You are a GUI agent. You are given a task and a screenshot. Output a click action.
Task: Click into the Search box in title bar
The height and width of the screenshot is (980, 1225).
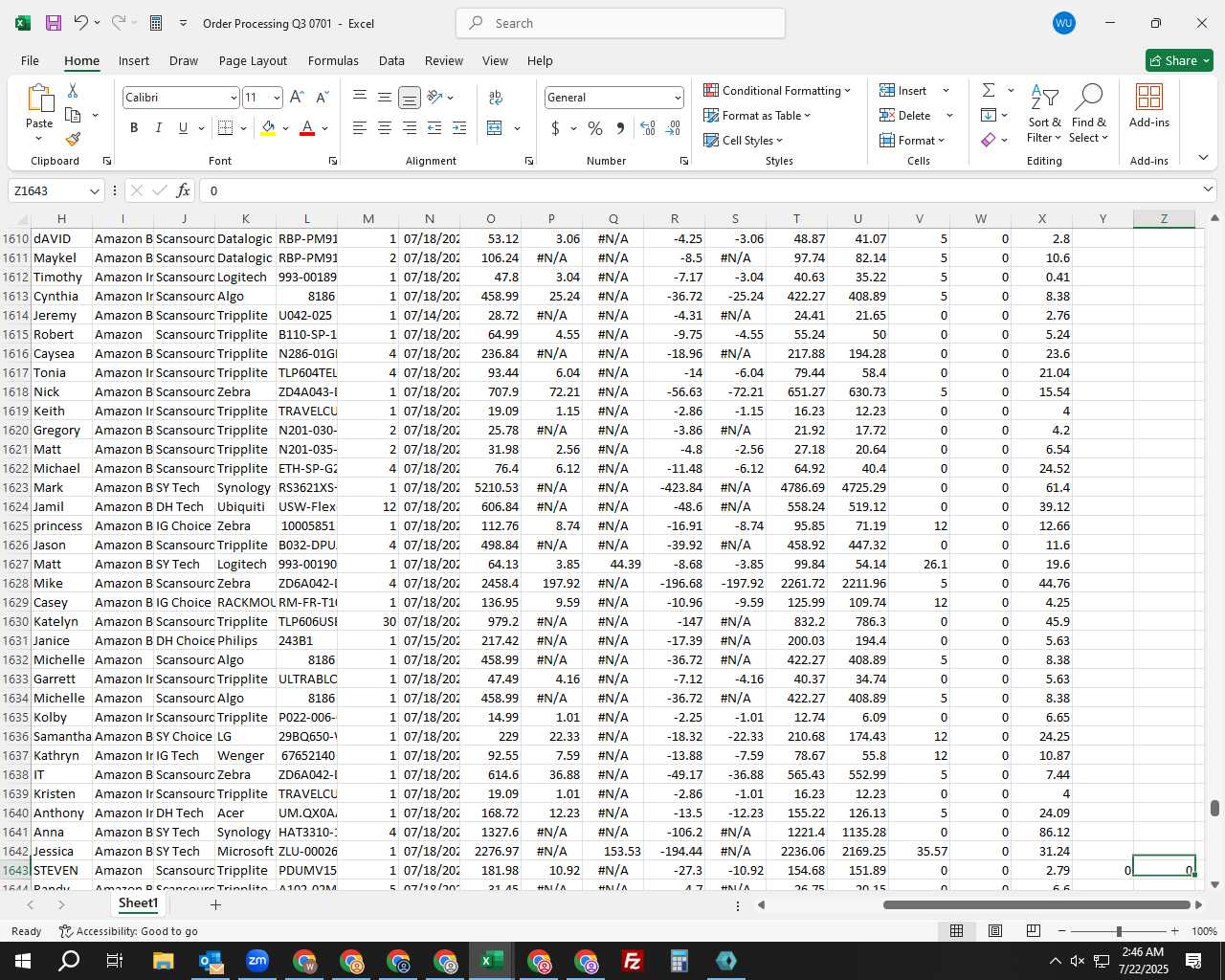point(620,23)
